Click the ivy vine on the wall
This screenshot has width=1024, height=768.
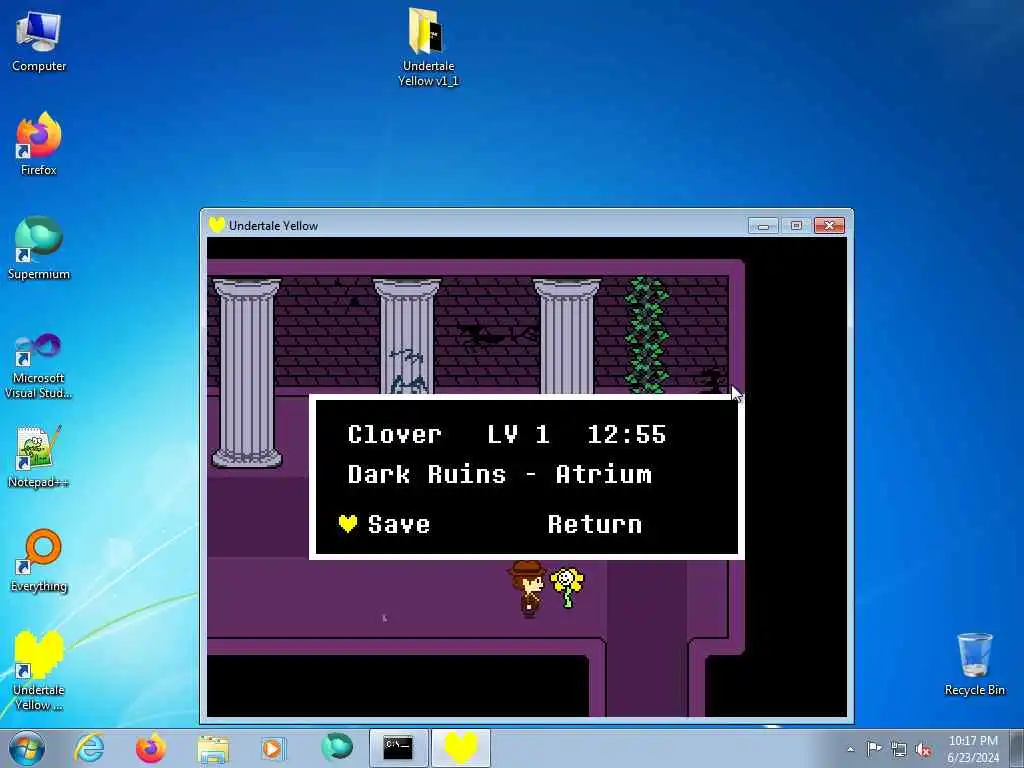pos(647,334)
